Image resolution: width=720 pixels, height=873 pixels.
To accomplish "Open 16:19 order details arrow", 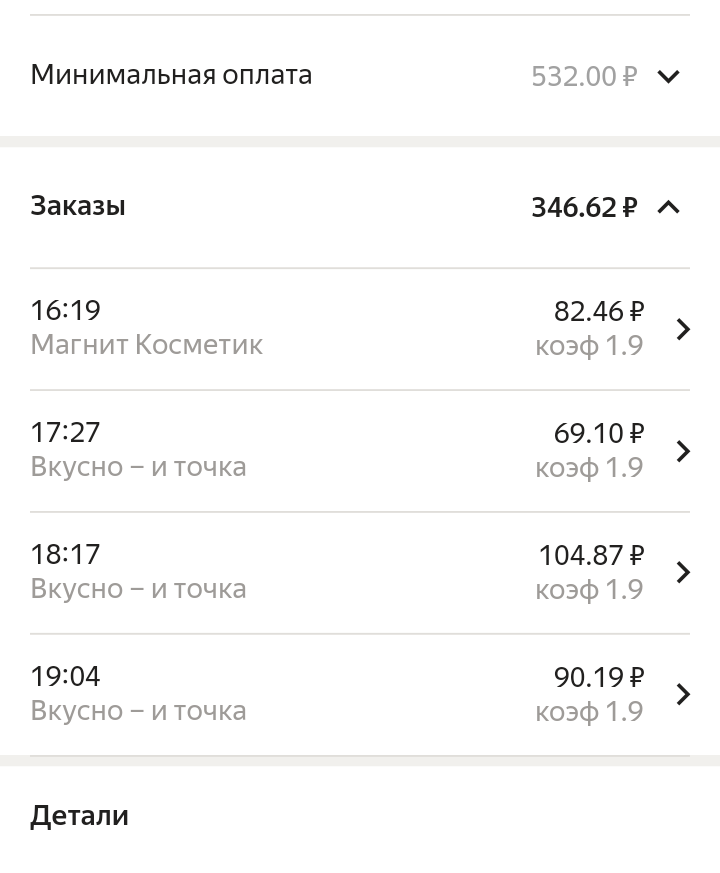I will (683, 329).
